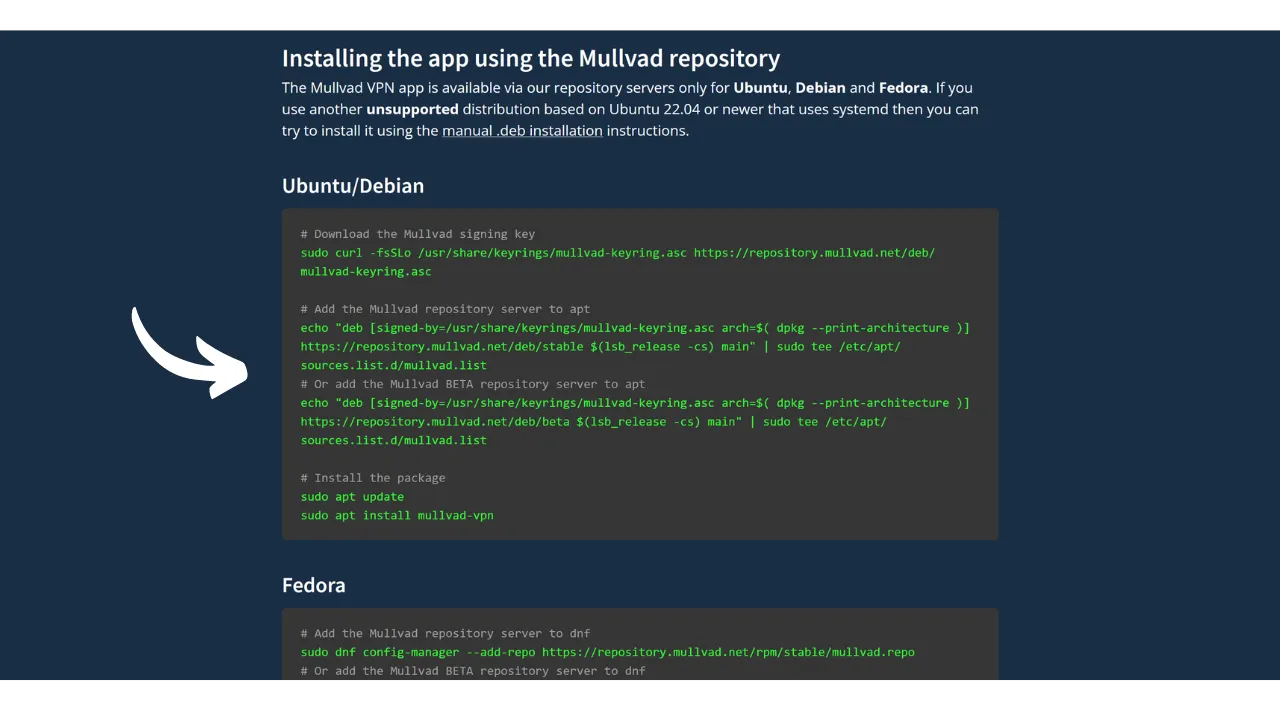Click the 'Installing the app using the Mullvad repository' heading
Screen dimensions: 1280x711
coord(531,58)
